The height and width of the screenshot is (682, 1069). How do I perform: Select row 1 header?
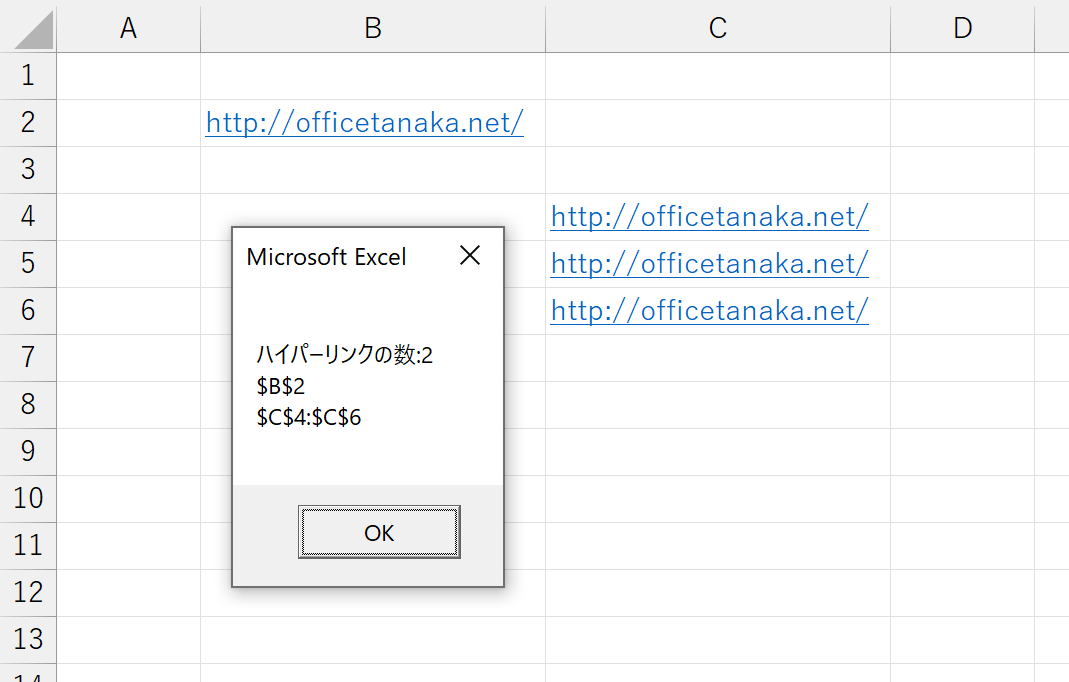pyautogui.click(x=28, y=76)
